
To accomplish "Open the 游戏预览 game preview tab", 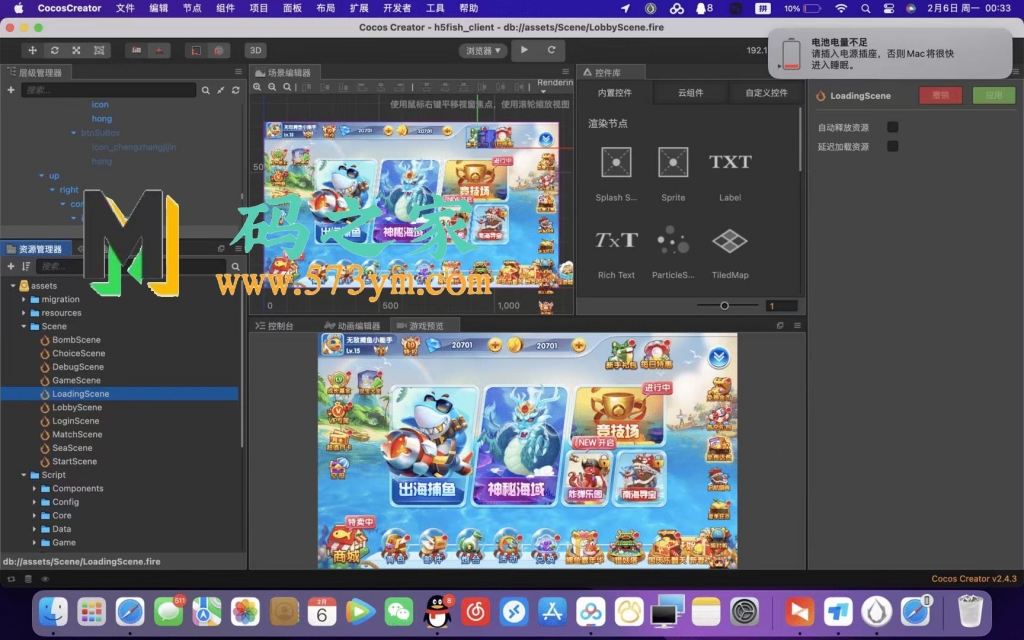I will (x=424, y=326).
